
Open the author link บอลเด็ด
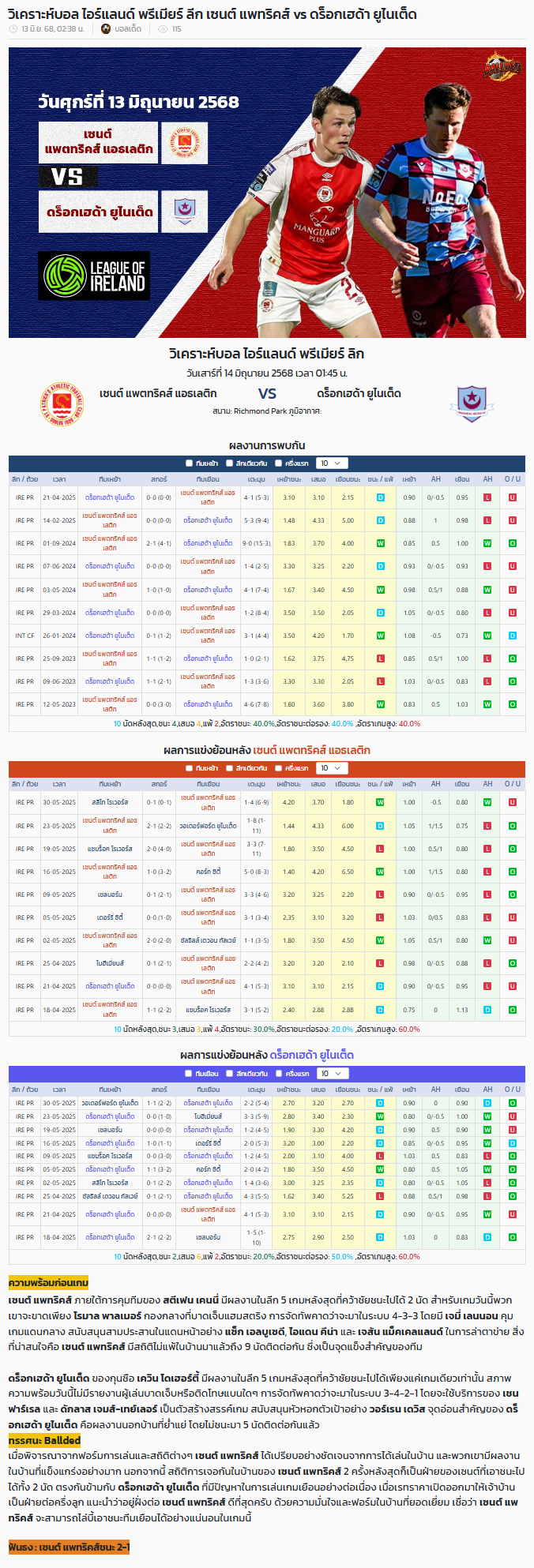coord(127,29)
